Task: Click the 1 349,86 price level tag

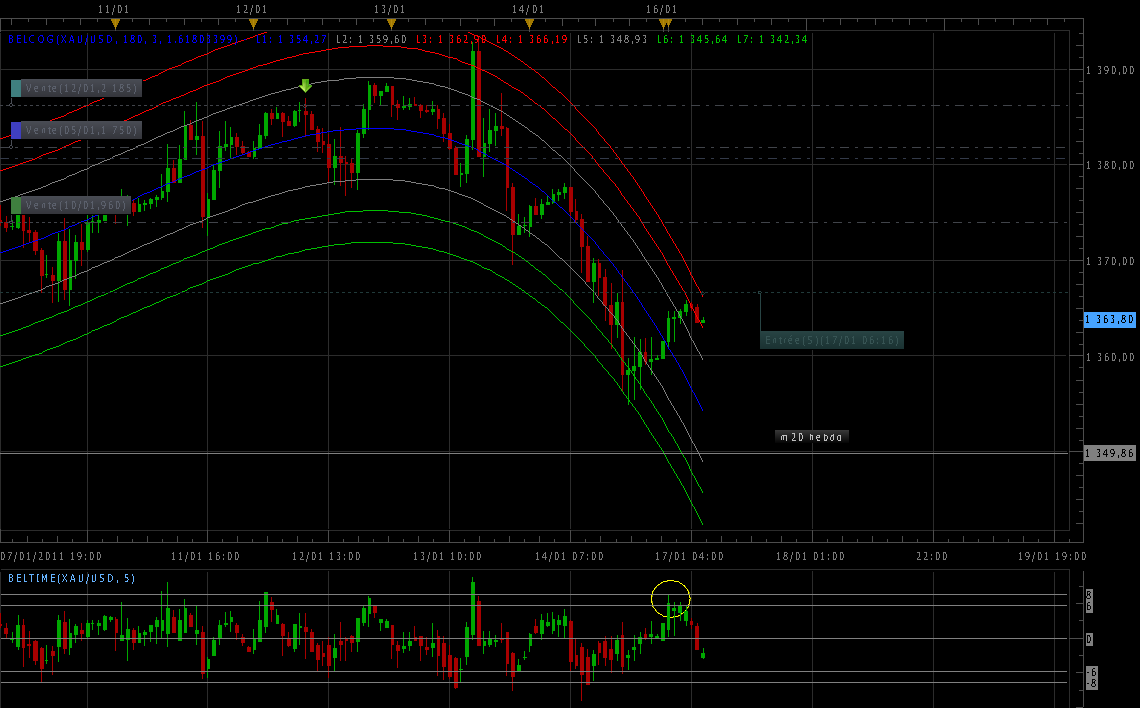Action: 1110,453
